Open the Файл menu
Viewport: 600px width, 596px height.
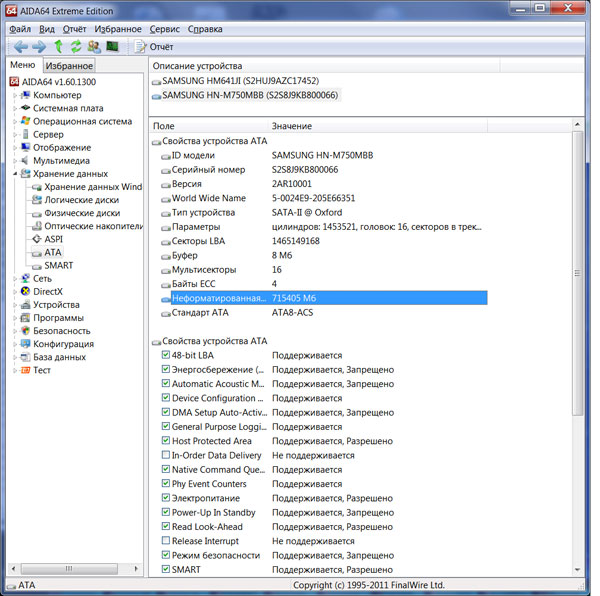[20, 29]
